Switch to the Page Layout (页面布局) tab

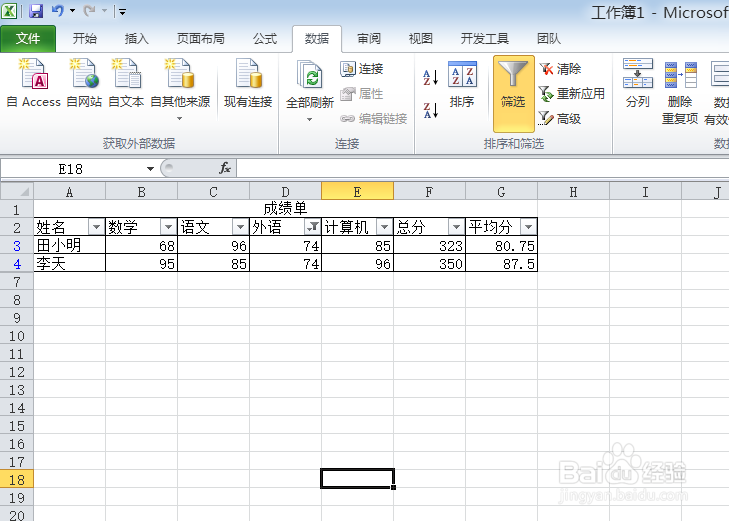click(201, 39)
